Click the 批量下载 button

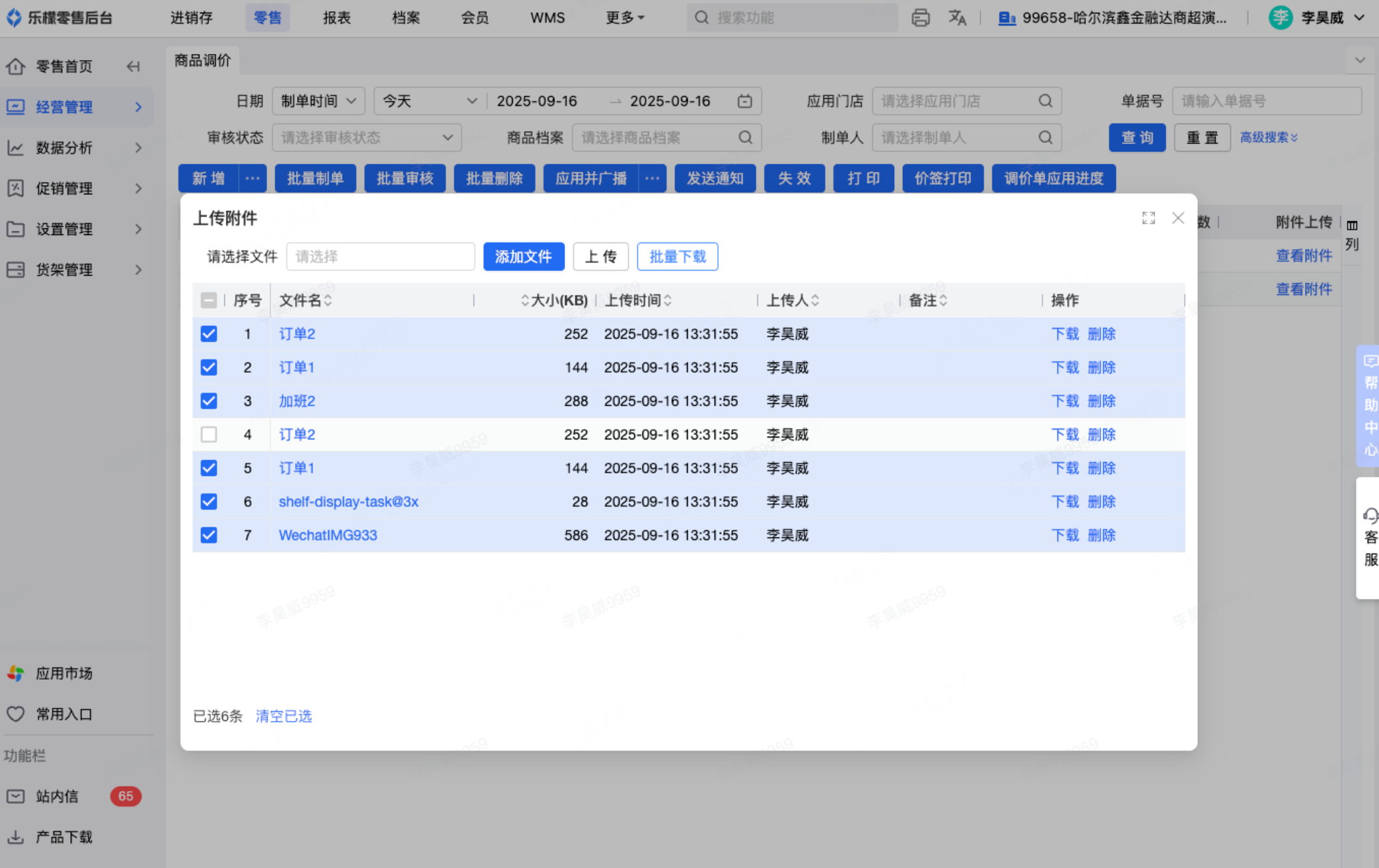tap(677, 257)
